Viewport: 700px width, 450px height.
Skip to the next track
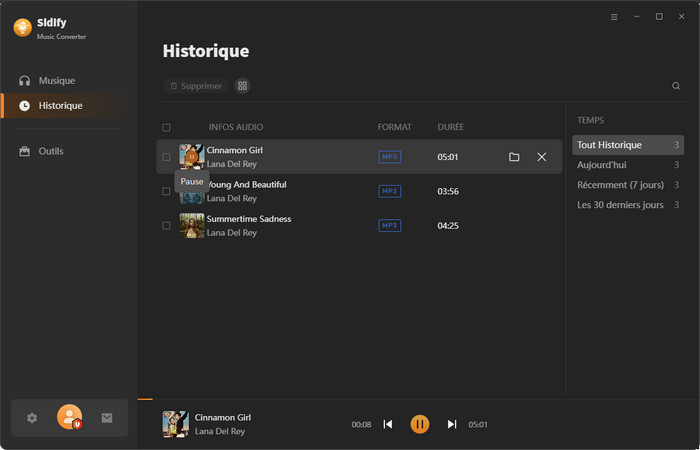coord(452,424)
